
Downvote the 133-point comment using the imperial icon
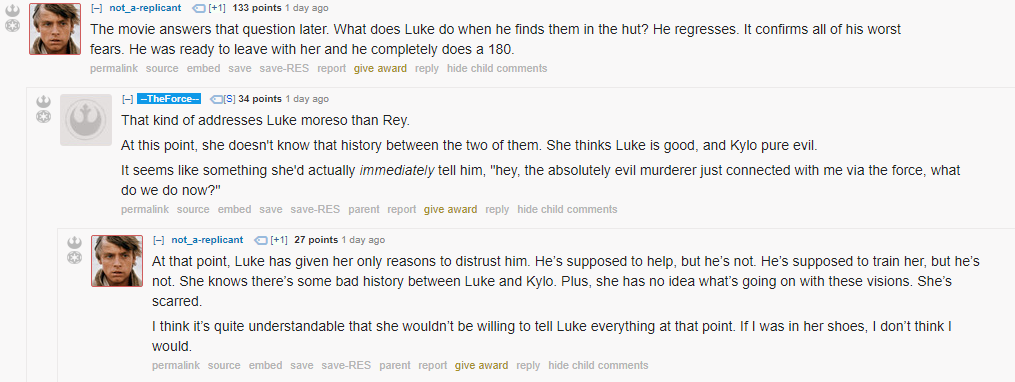[12, 26]
